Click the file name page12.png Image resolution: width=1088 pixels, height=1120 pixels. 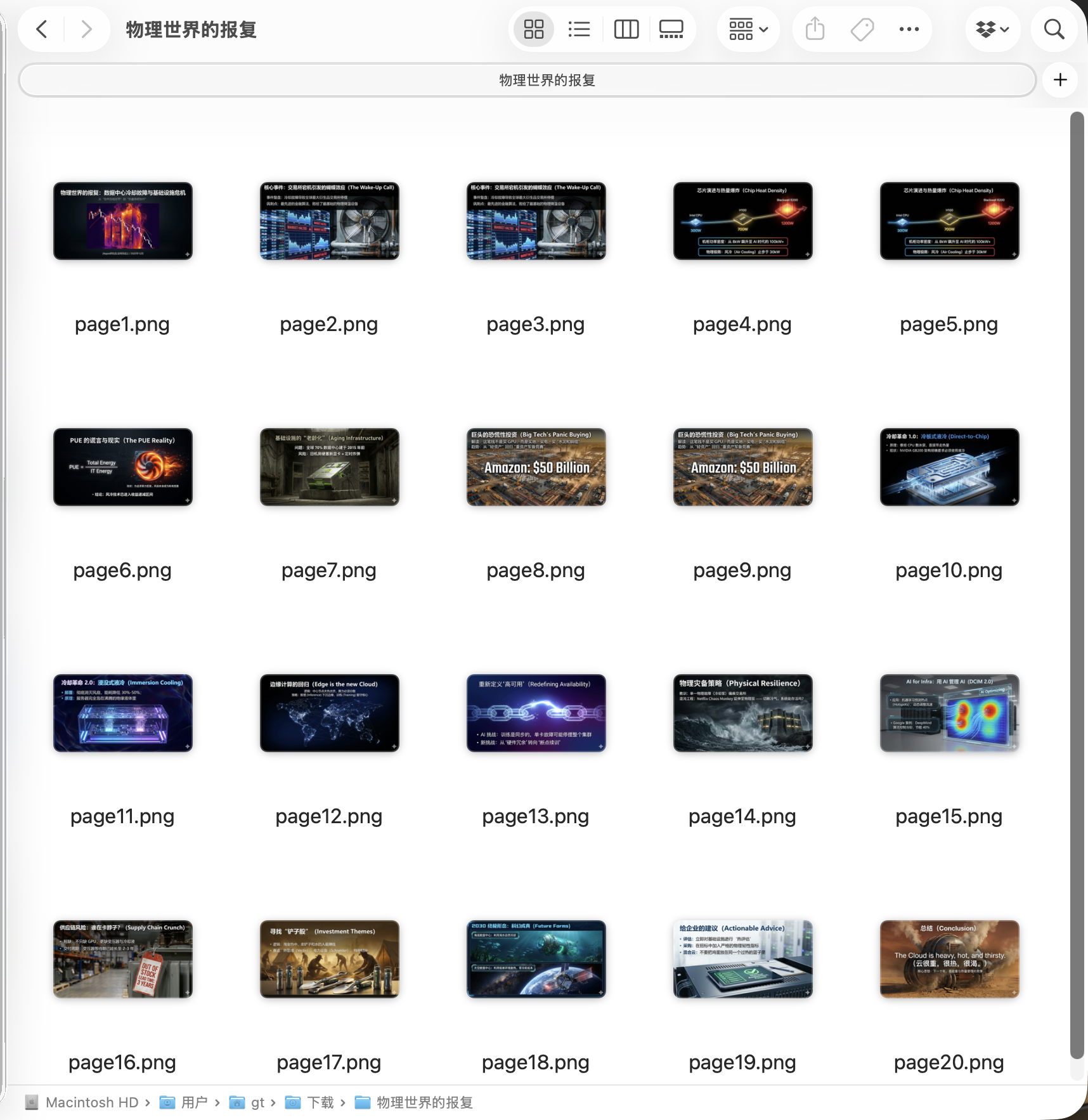329,817
